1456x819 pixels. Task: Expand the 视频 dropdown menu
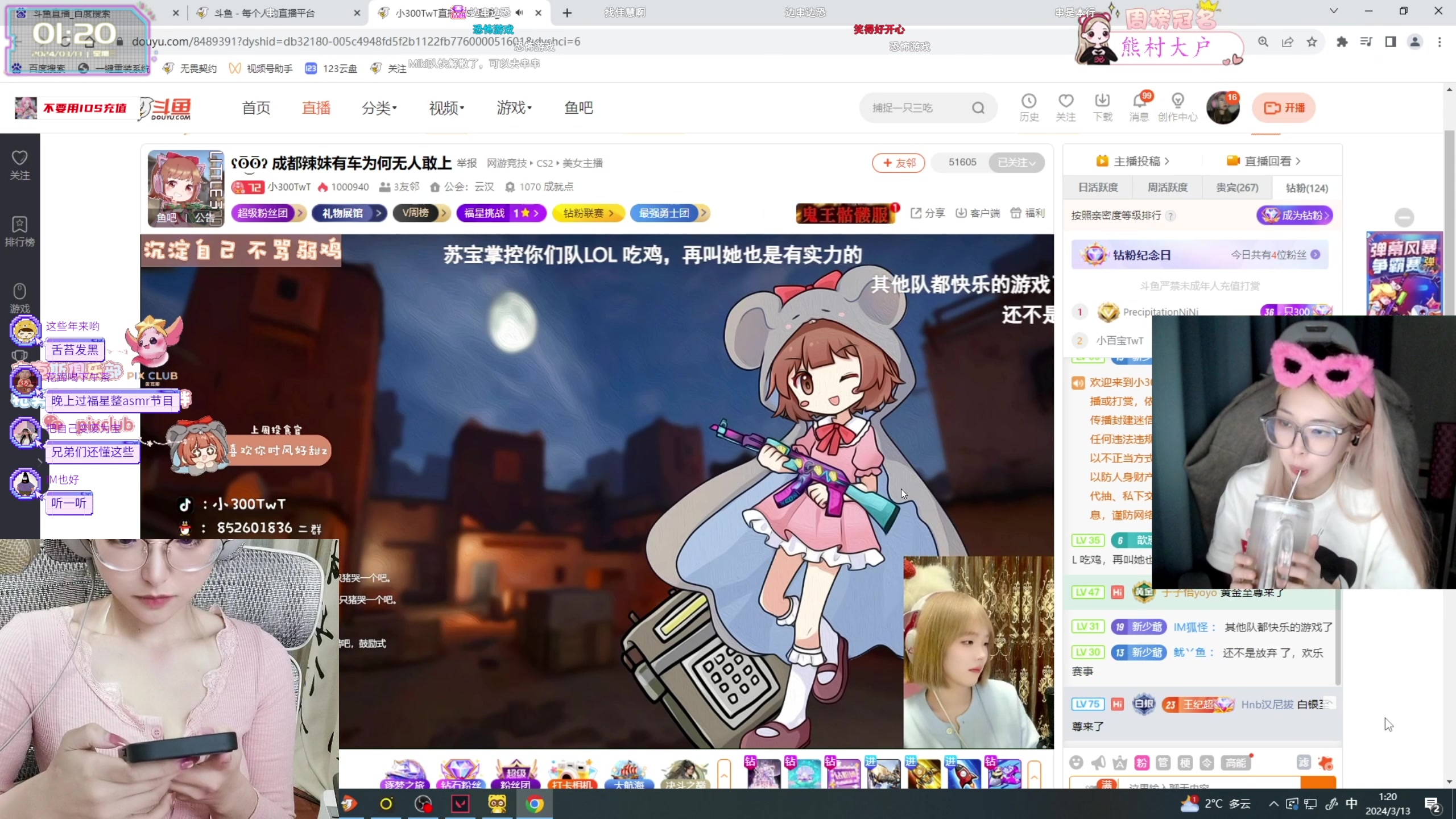(446, 107)
